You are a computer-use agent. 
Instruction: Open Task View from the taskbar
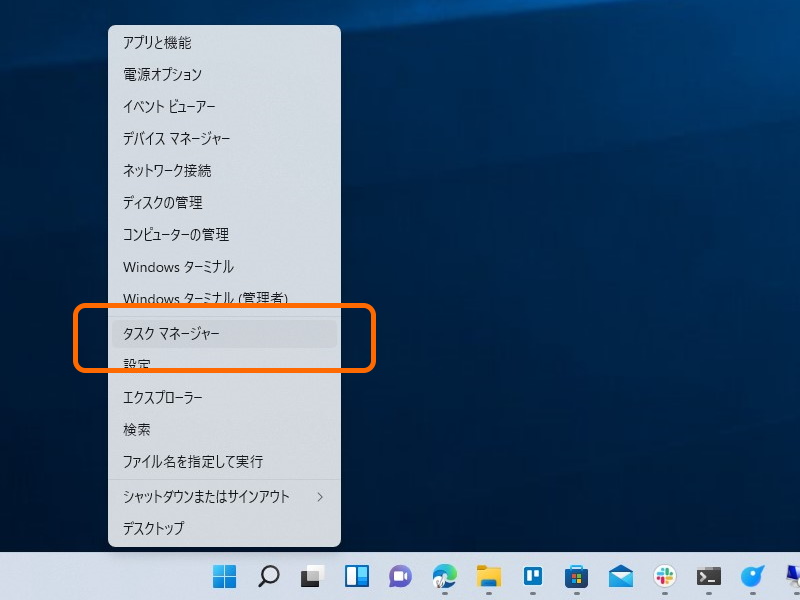tap(312, 577)
